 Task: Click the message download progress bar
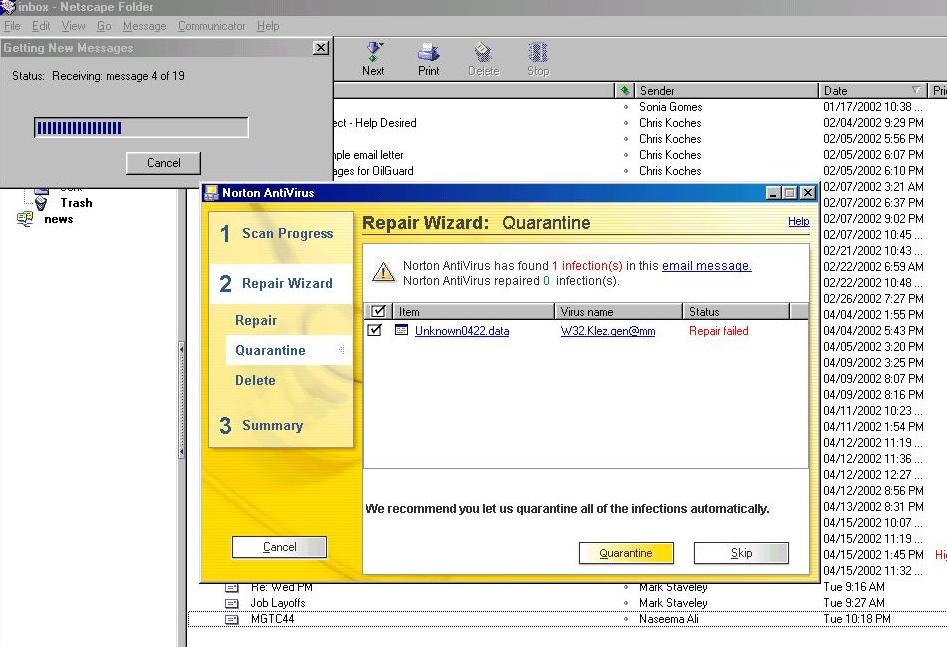point(141,127)
